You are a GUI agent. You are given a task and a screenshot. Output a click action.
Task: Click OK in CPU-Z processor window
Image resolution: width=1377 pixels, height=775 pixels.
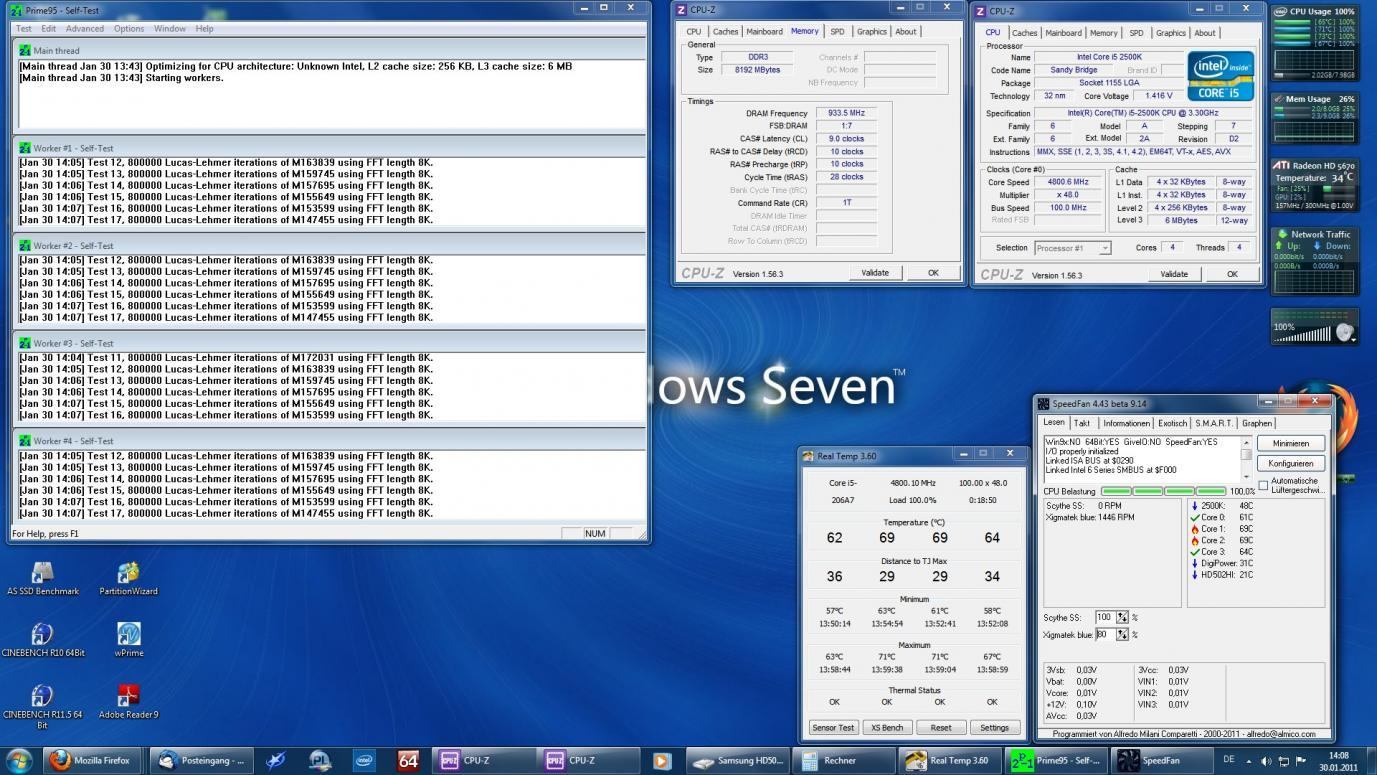click(x=1232, y=274)
